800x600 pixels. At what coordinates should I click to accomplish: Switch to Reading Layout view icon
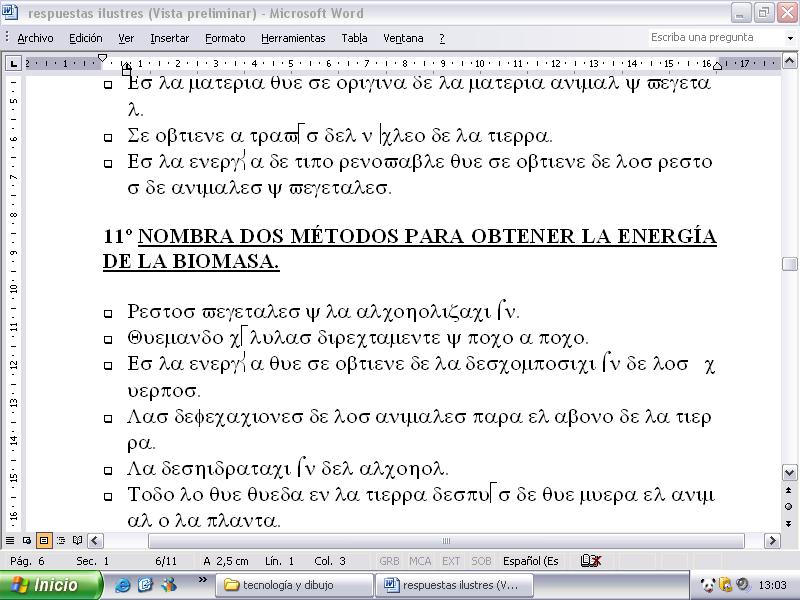[78, 540]
